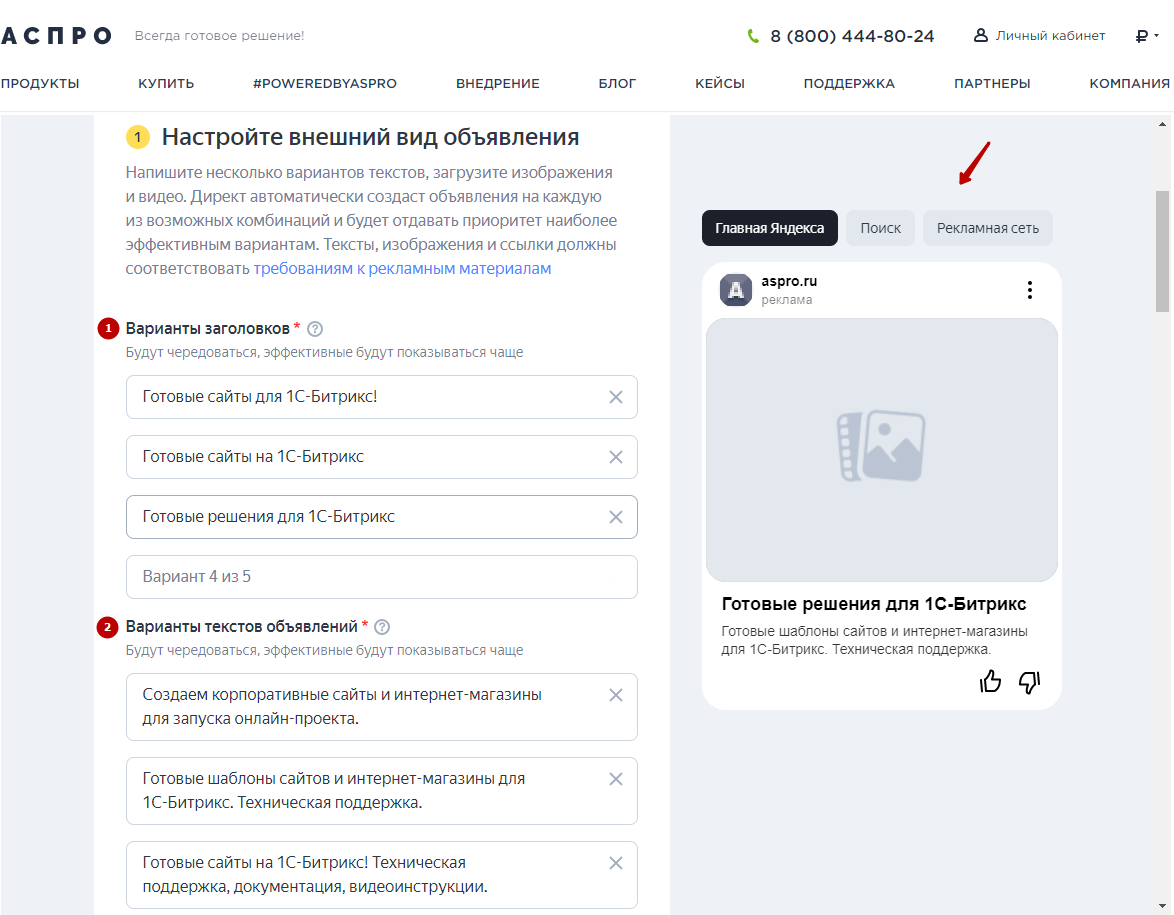Expand the ruble currency dropdown
The image size is (1174, 915).
(1146, 36)
